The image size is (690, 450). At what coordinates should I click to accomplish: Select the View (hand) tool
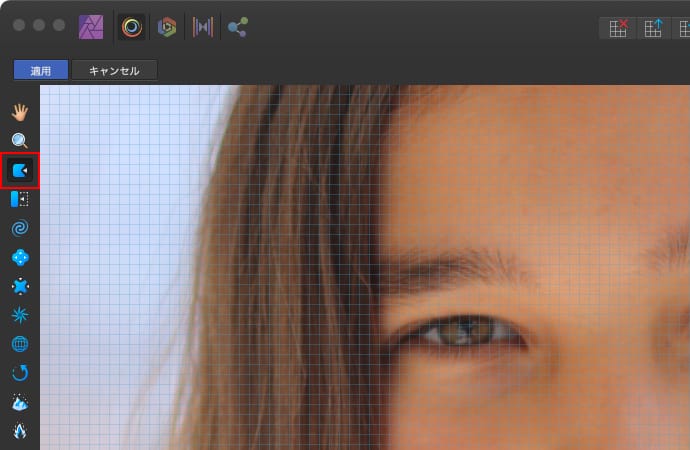(20, 112)
